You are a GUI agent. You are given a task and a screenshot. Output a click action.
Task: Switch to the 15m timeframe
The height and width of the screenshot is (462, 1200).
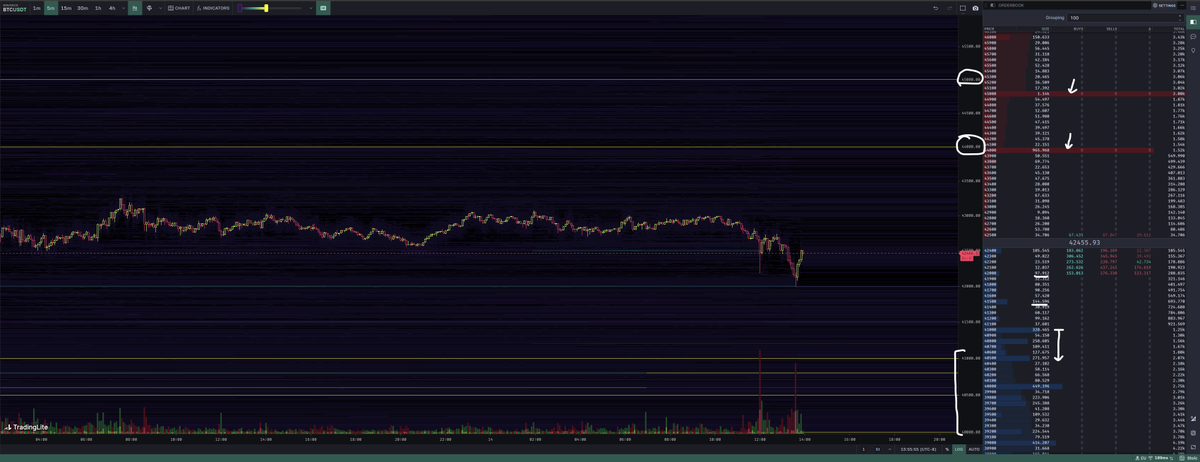(66, 8)
